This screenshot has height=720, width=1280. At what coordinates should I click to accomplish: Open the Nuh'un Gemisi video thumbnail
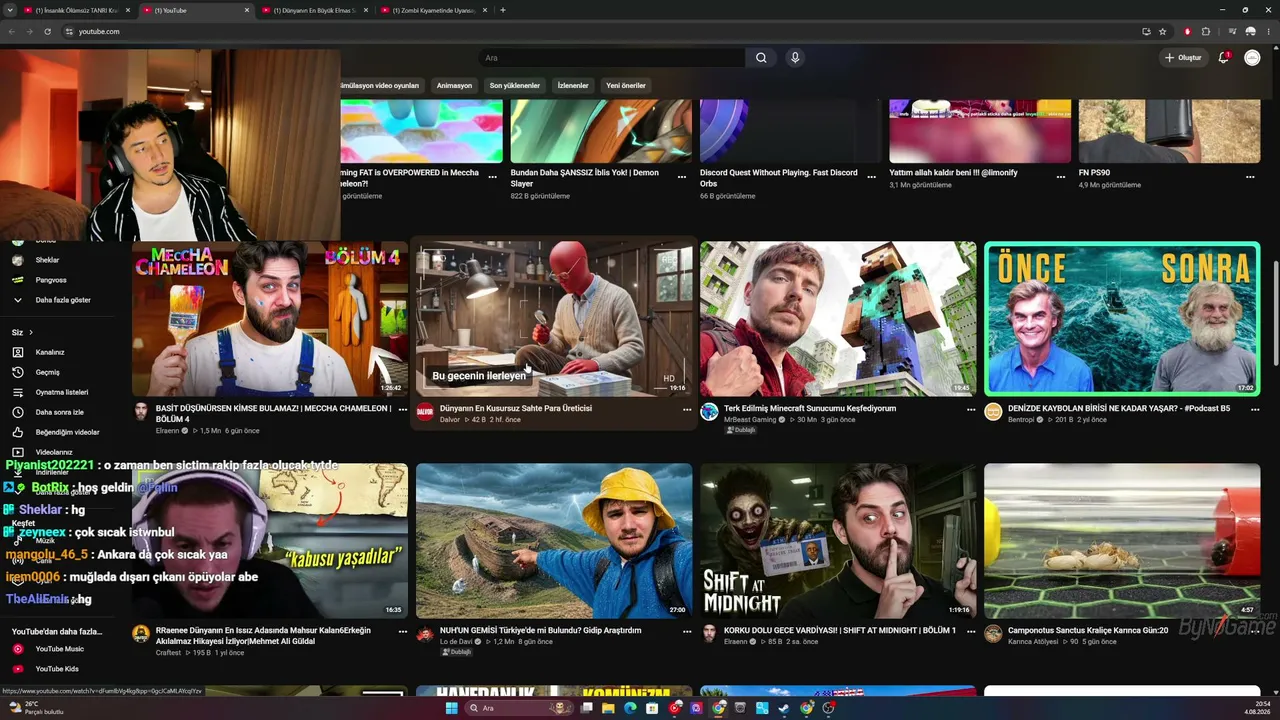554,541
